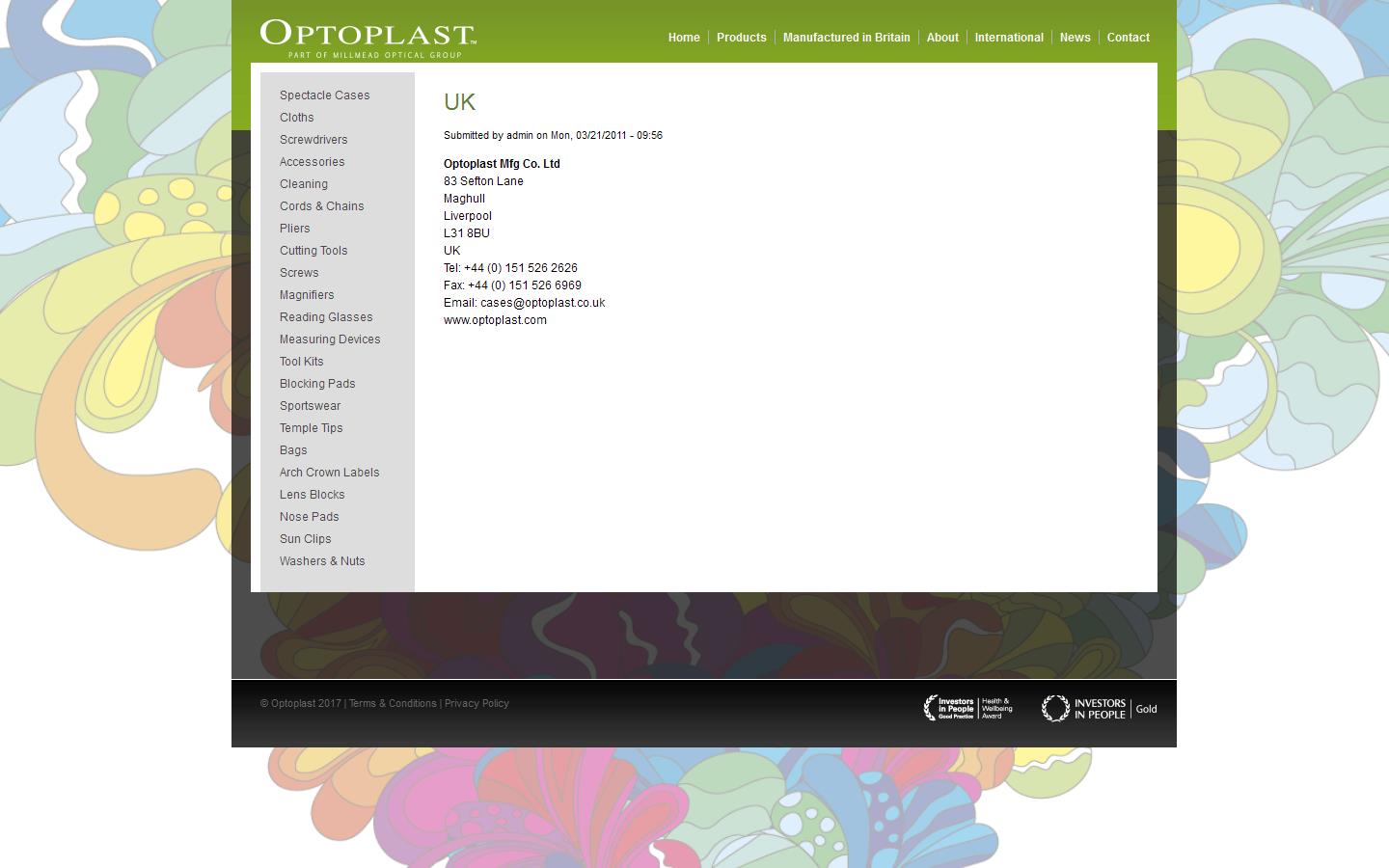1389x868 pixels.
Task: Open Arch Crown Labels category
Action: pos(330,473)
